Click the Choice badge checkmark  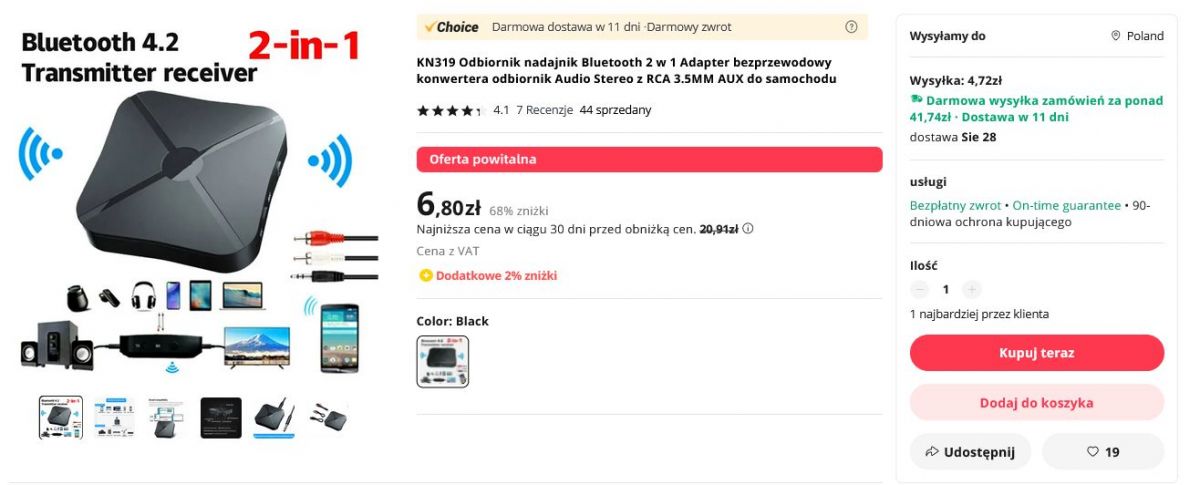pyautogui.click(x=430, y=27)
